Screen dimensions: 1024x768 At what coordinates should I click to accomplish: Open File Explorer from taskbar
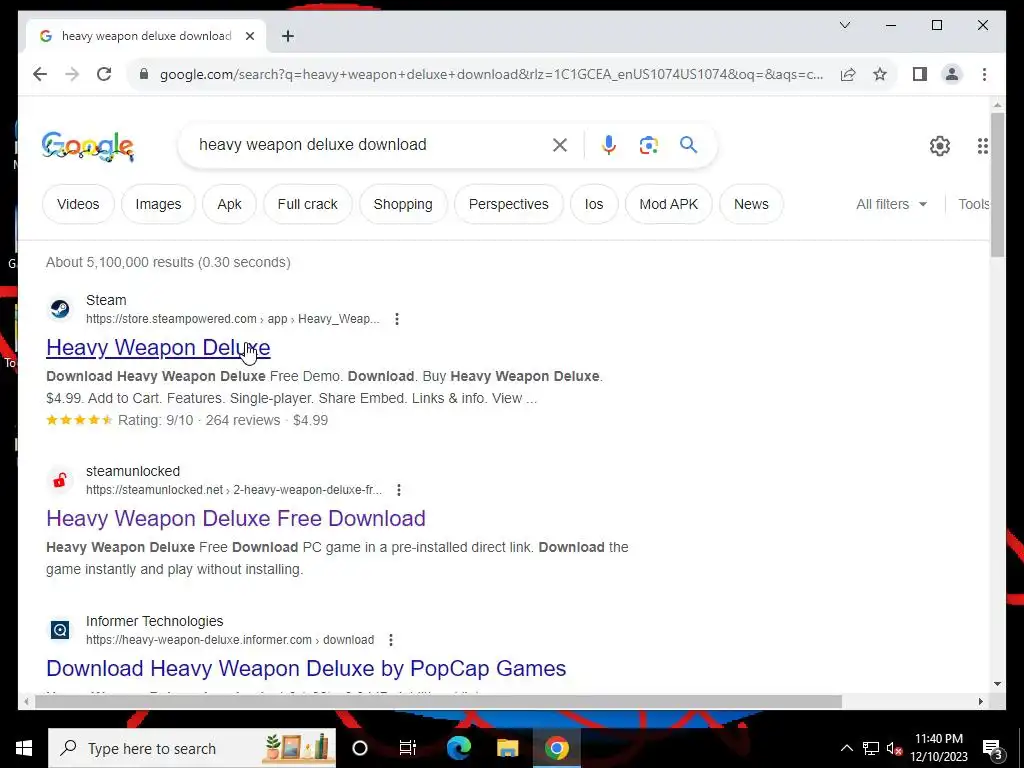507,748
